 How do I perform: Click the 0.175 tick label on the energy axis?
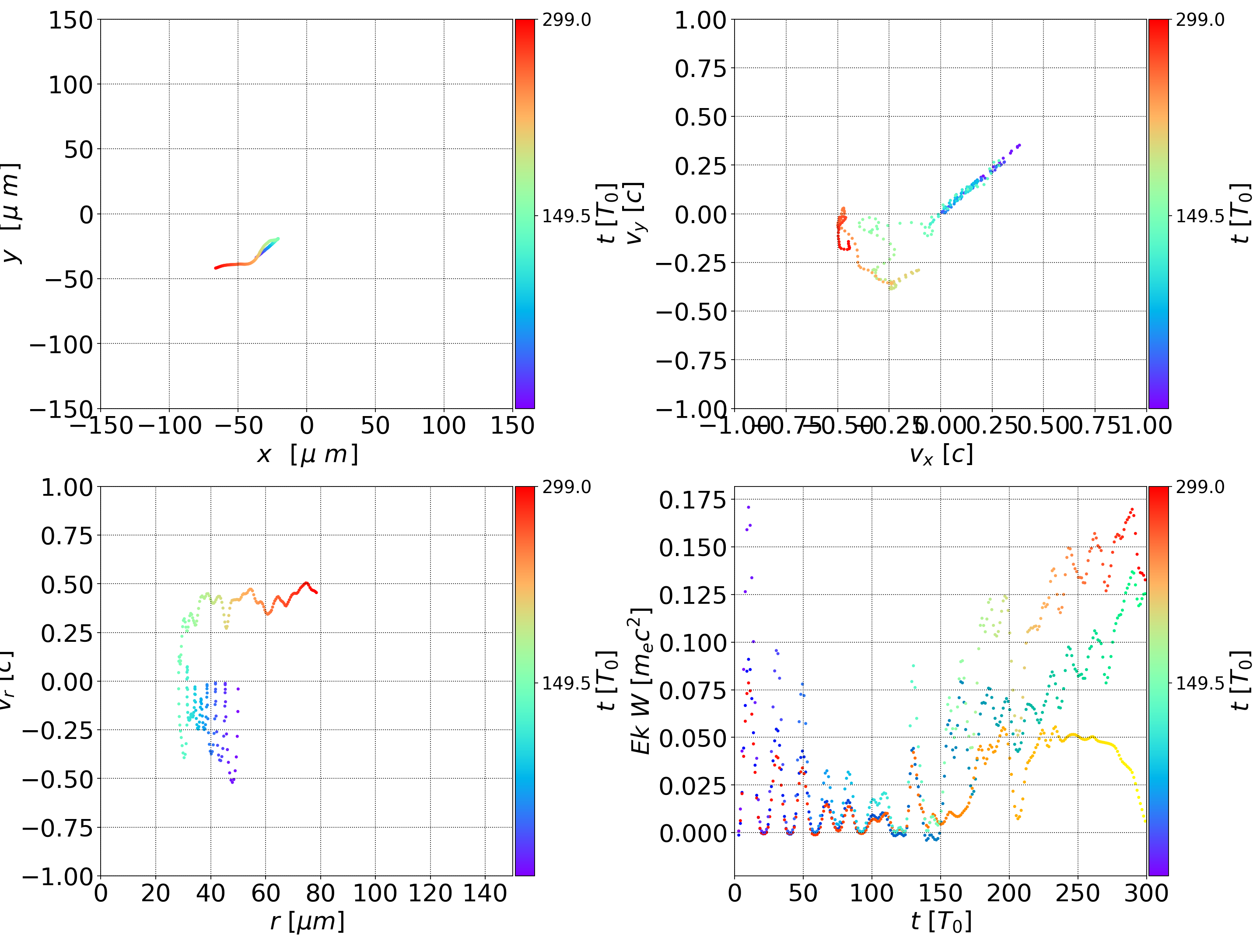(693, 500)
